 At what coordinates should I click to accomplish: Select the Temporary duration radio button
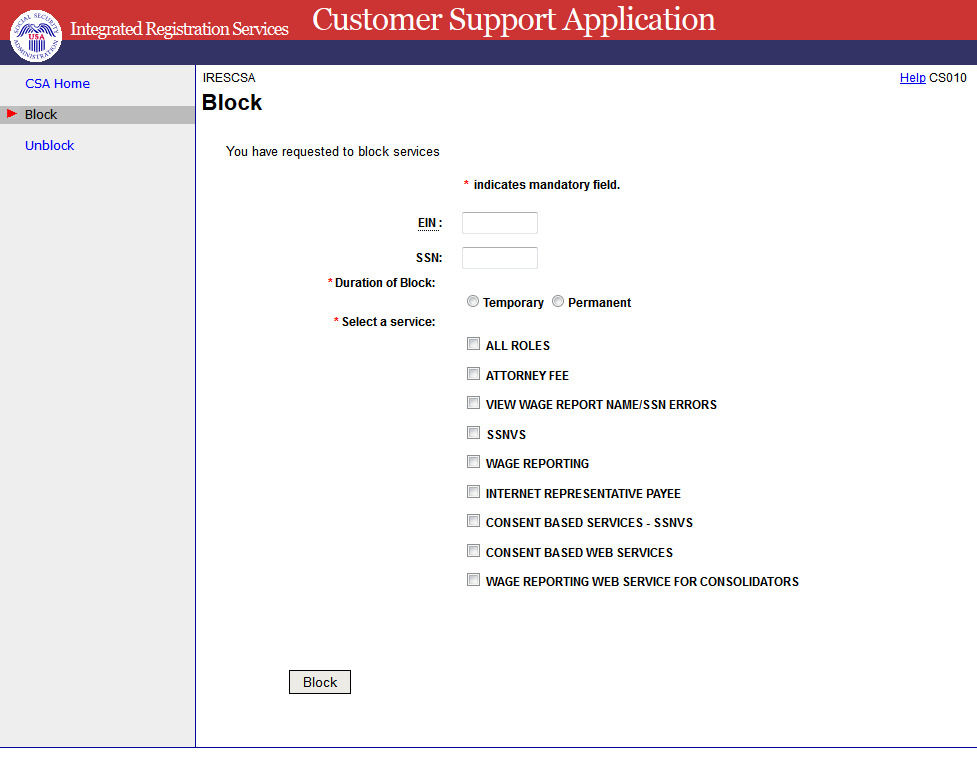[473, 301]
